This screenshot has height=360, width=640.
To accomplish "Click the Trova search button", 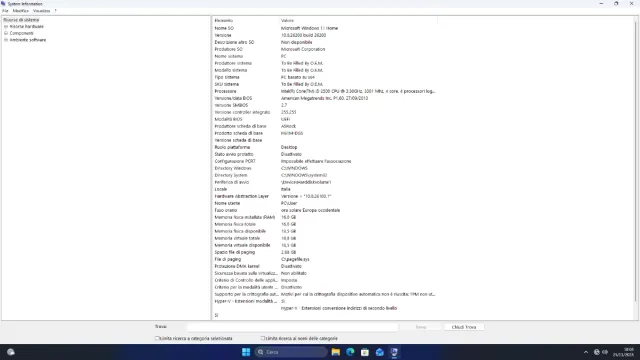I will [421, 327].
